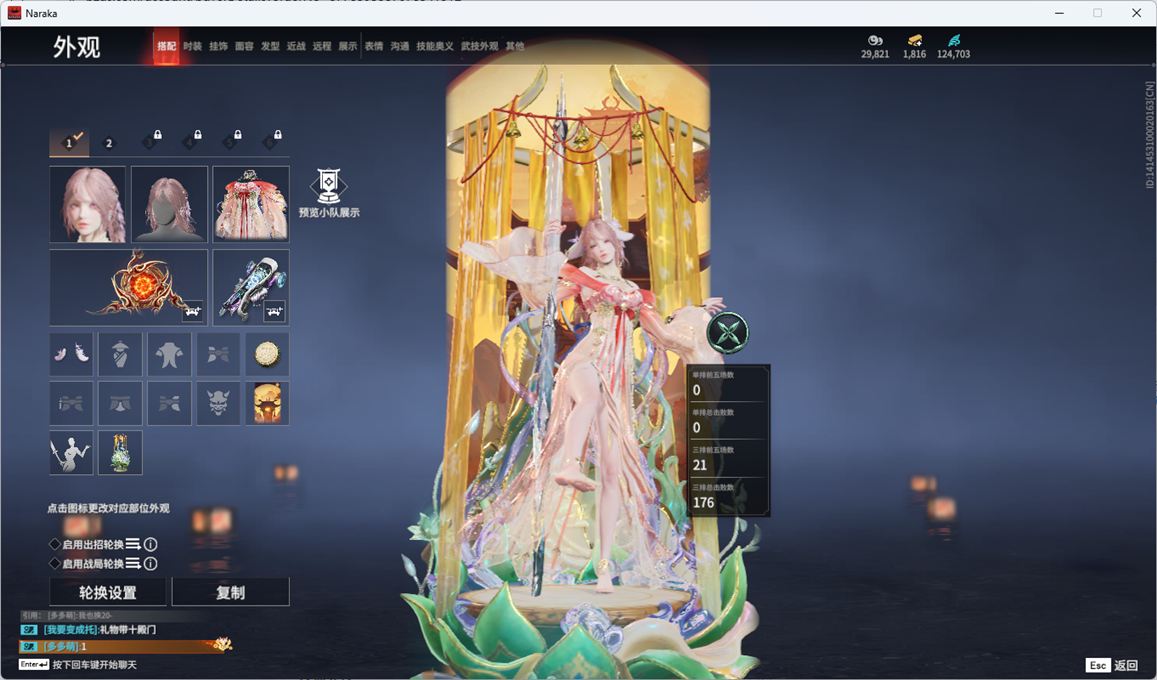
Task: Switch to the 其他 tab
Action: [x=515, y=46]
